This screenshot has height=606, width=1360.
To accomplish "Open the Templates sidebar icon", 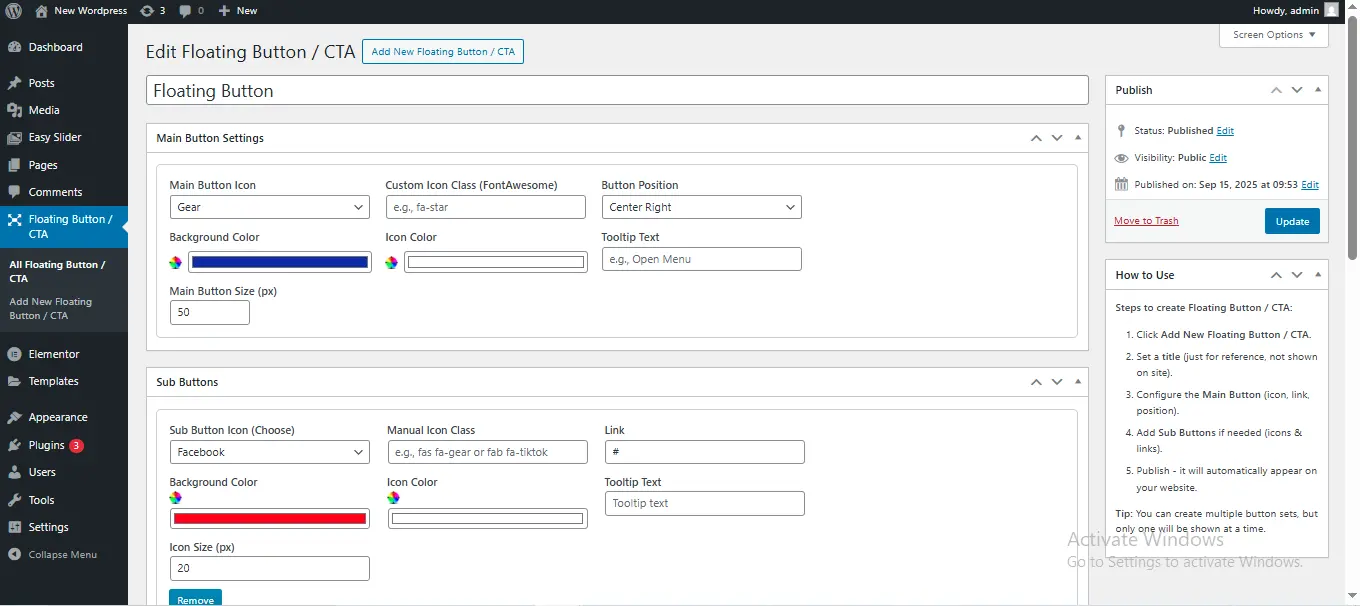I will point(15,381).
